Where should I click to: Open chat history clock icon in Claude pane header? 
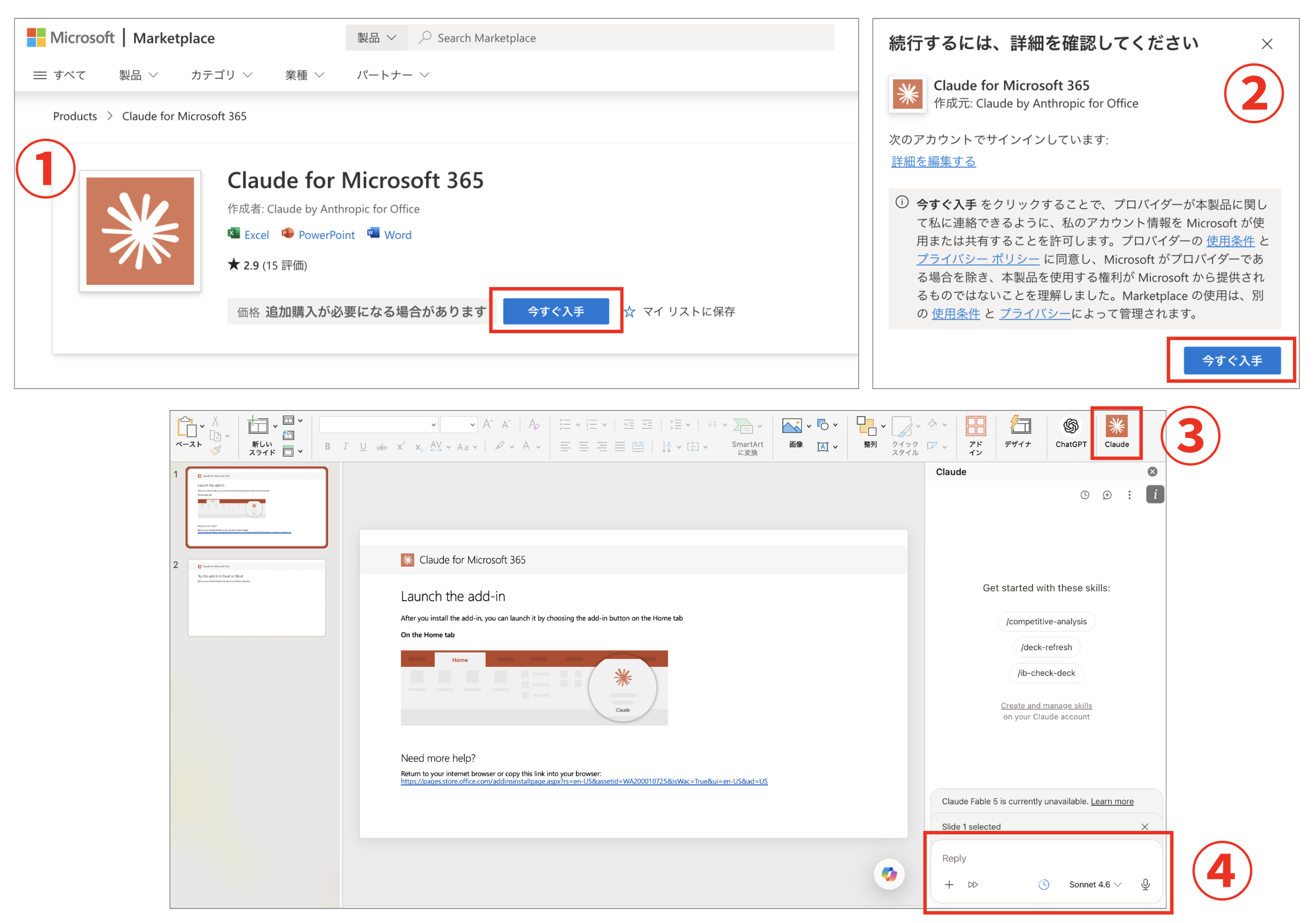coord(1085,495)
